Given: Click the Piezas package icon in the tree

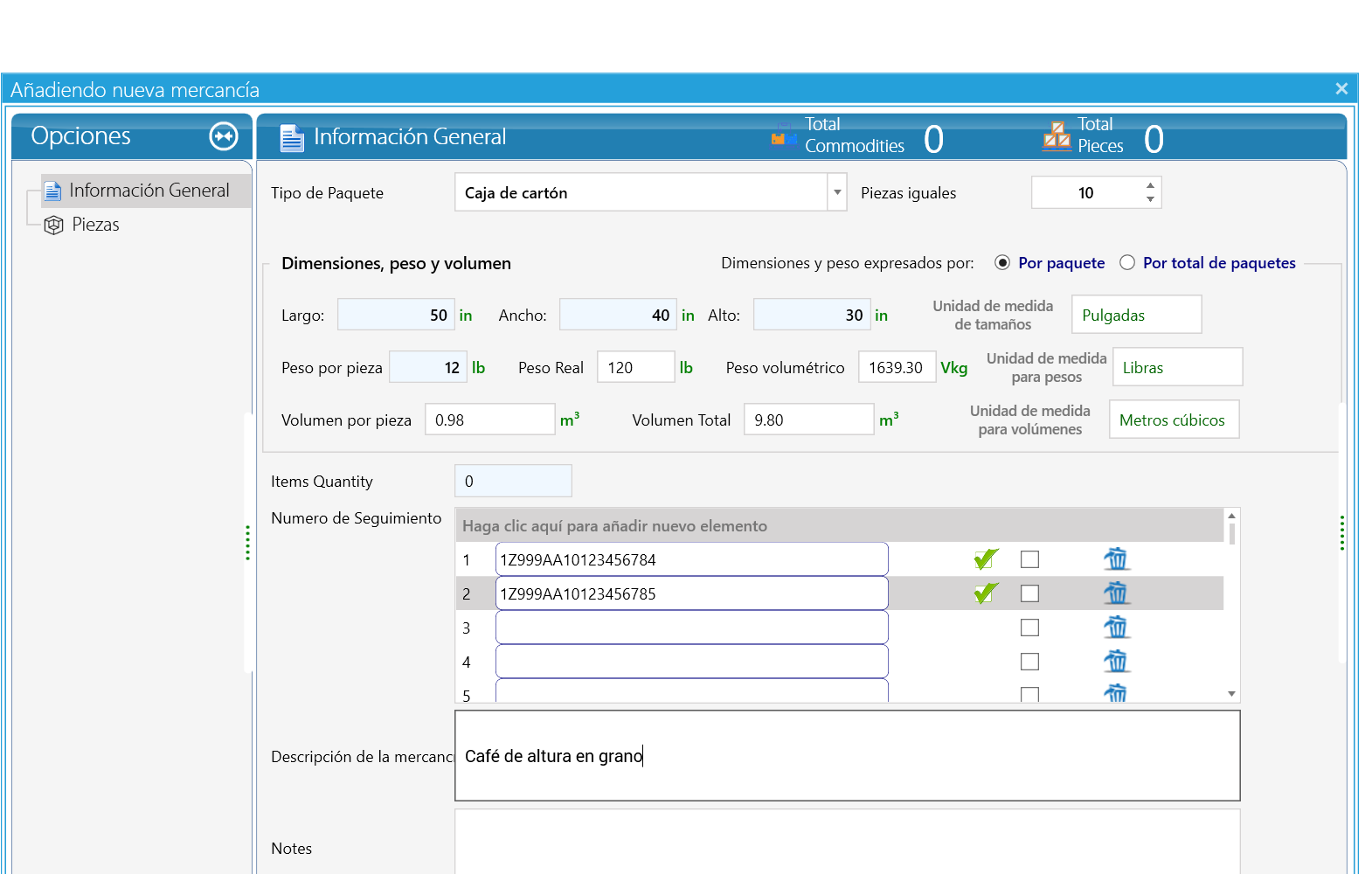Looking at the screenshot, I should pyautogui.click(x=53, y=225).
